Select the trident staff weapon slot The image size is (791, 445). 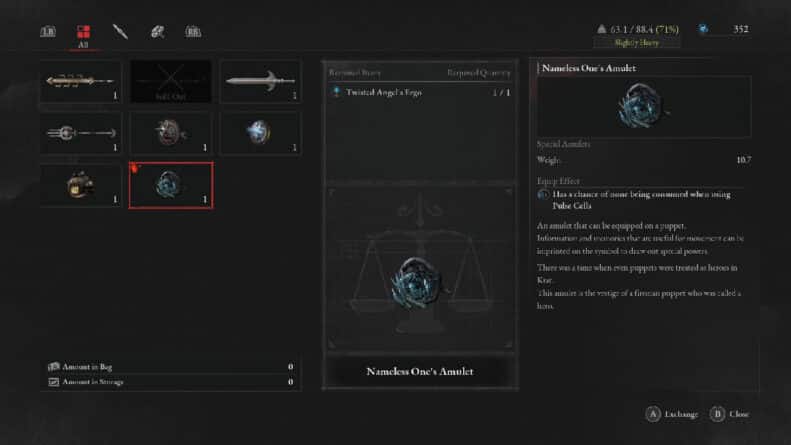click(x=81, y=133)
